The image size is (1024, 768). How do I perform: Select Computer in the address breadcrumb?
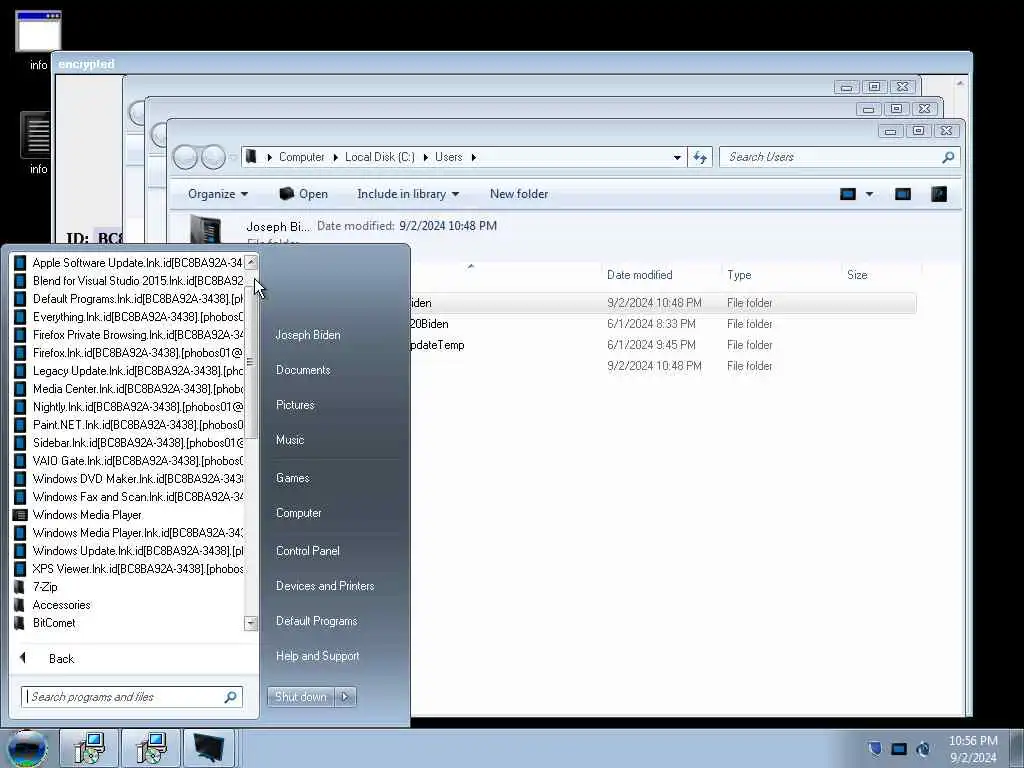point(301,157)
